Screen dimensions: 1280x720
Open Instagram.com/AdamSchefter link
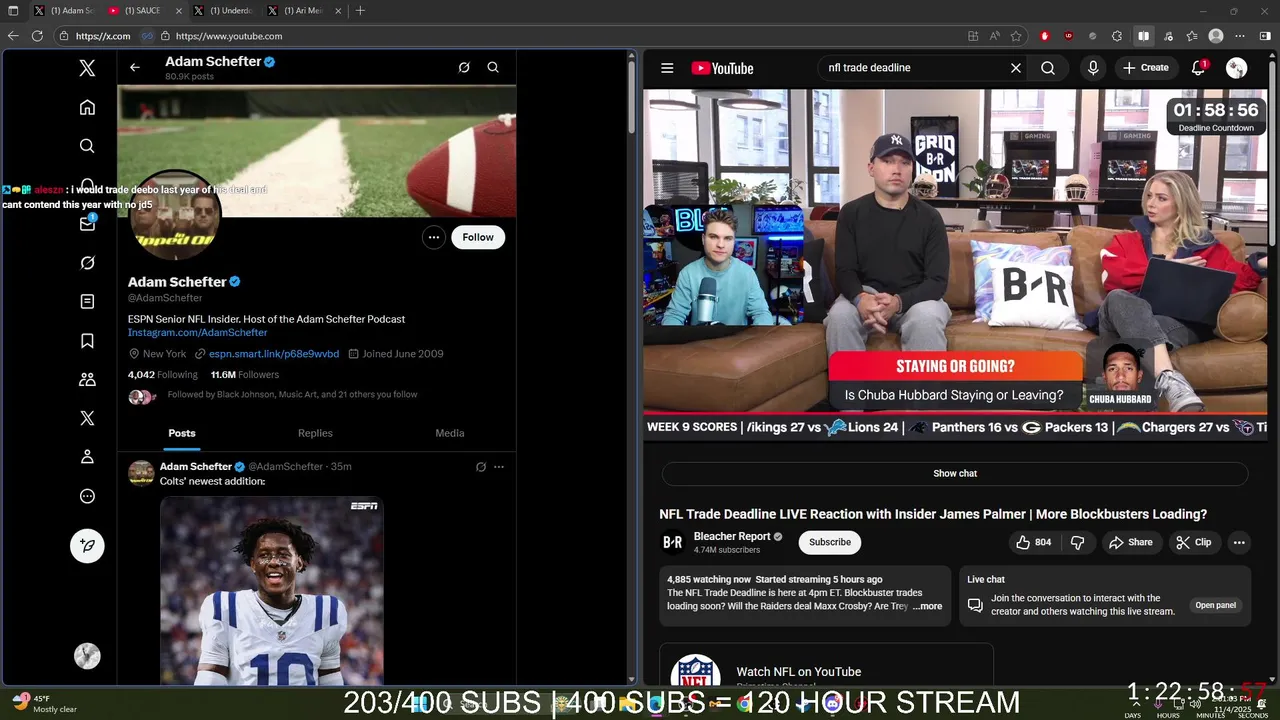click(197, 332)
